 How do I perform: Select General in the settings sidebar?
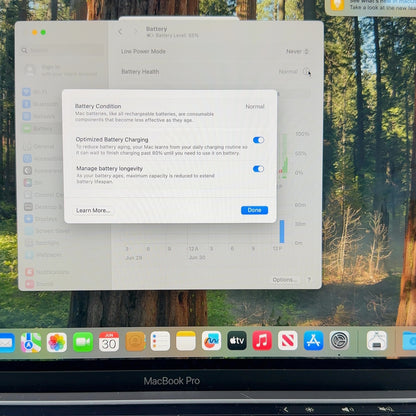[x=39, y=146]
